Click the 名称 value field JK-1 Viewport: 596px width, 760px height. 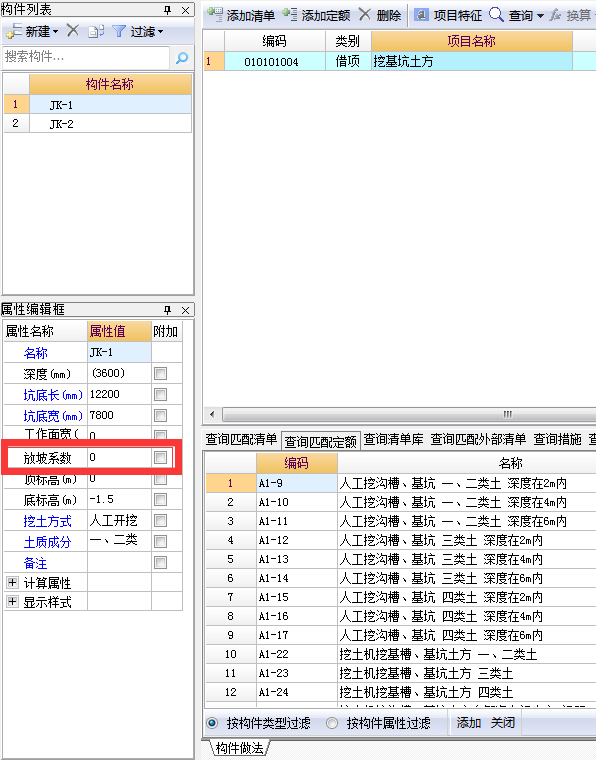coord(119,352)
